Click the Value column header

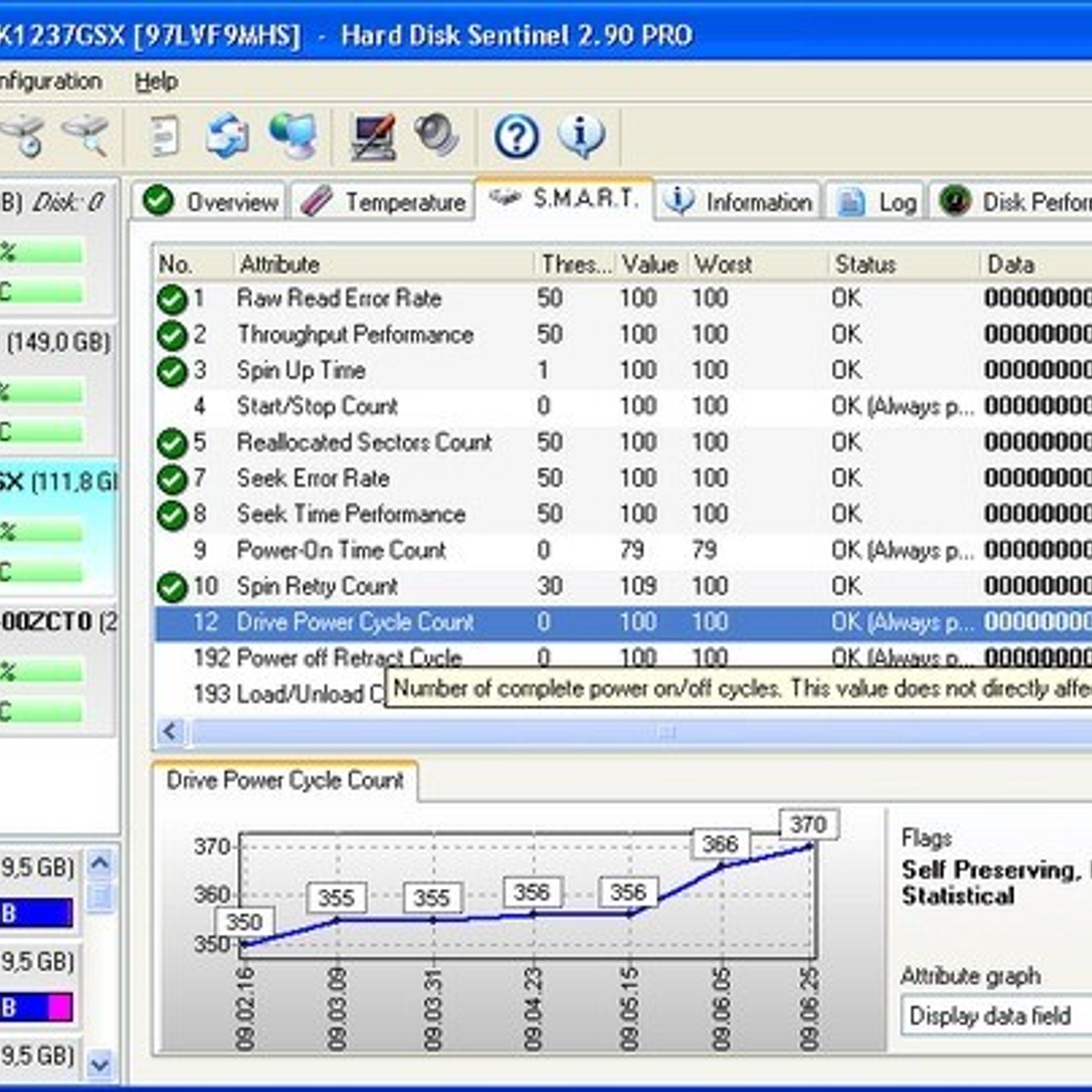(650, 264)
